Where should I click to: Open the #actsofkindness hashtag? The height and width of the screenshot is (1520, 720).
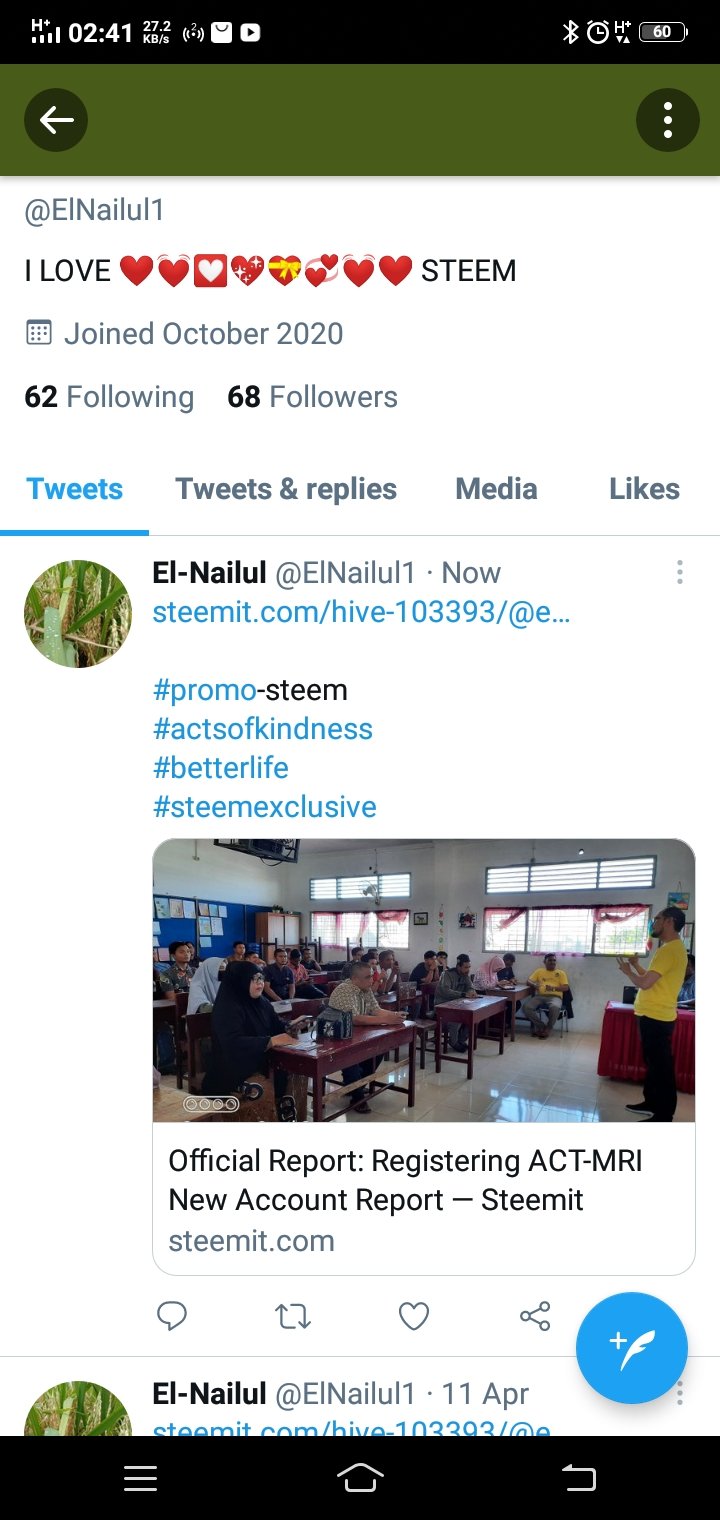pos(263,729)
